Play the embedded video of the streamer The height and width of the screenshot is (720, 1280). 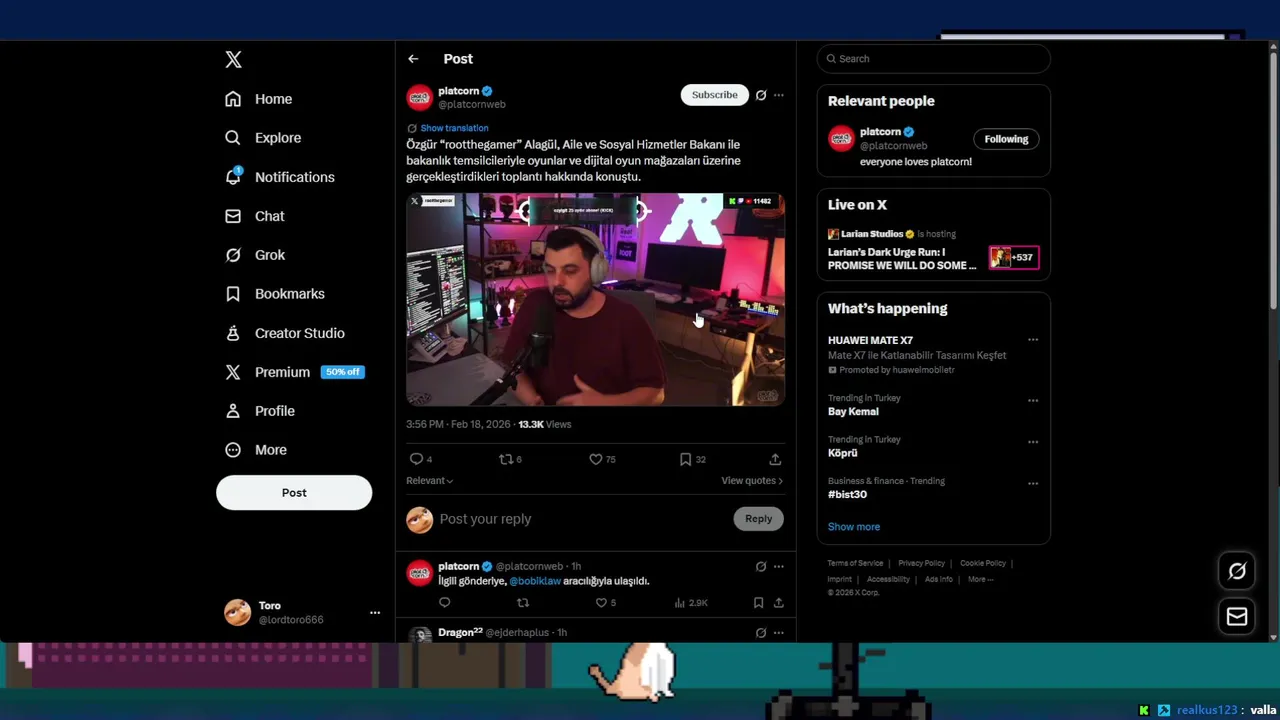tap(595, 300)
